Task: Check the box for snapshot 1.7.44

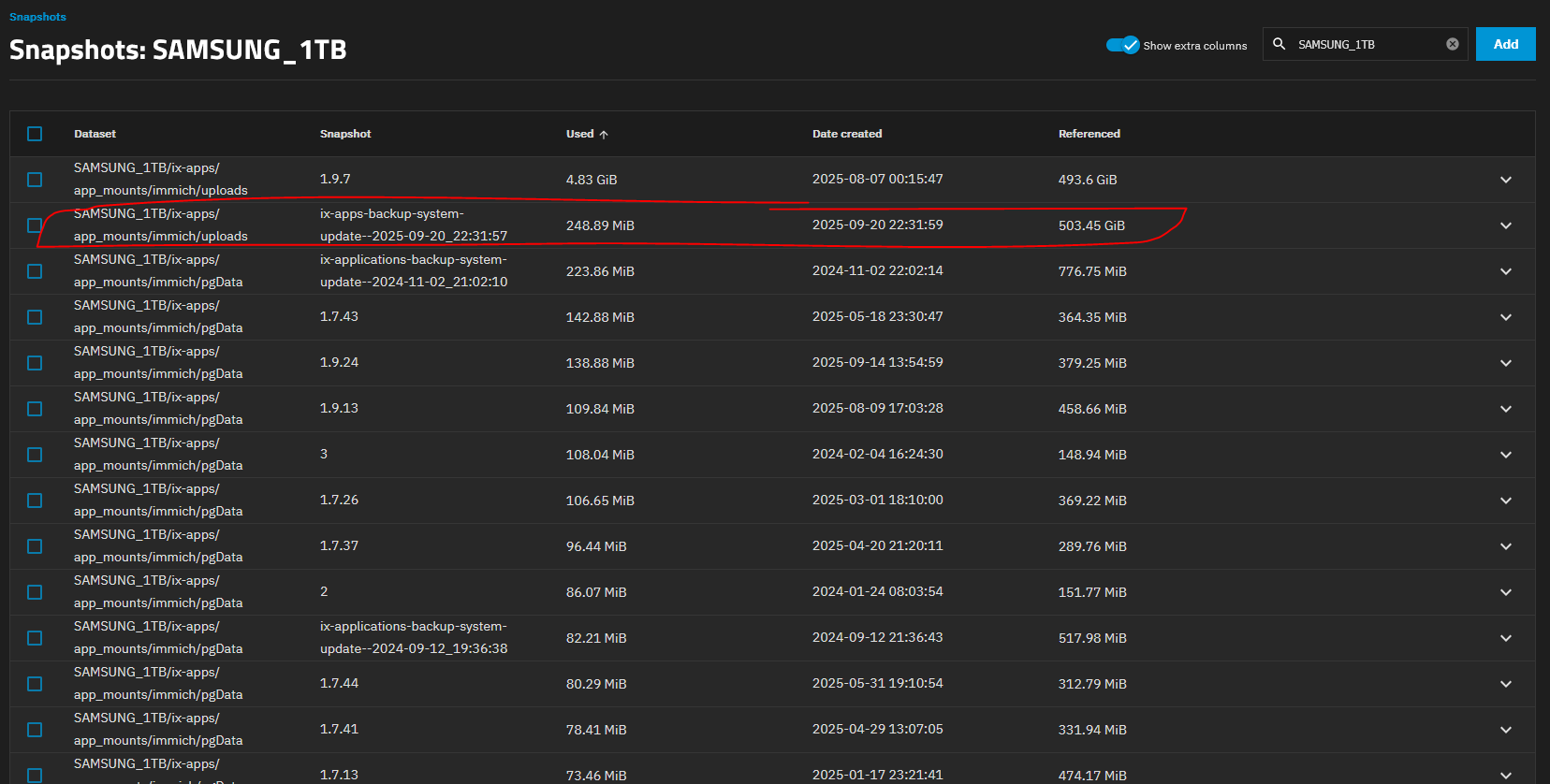Action: tap(35, 684)
